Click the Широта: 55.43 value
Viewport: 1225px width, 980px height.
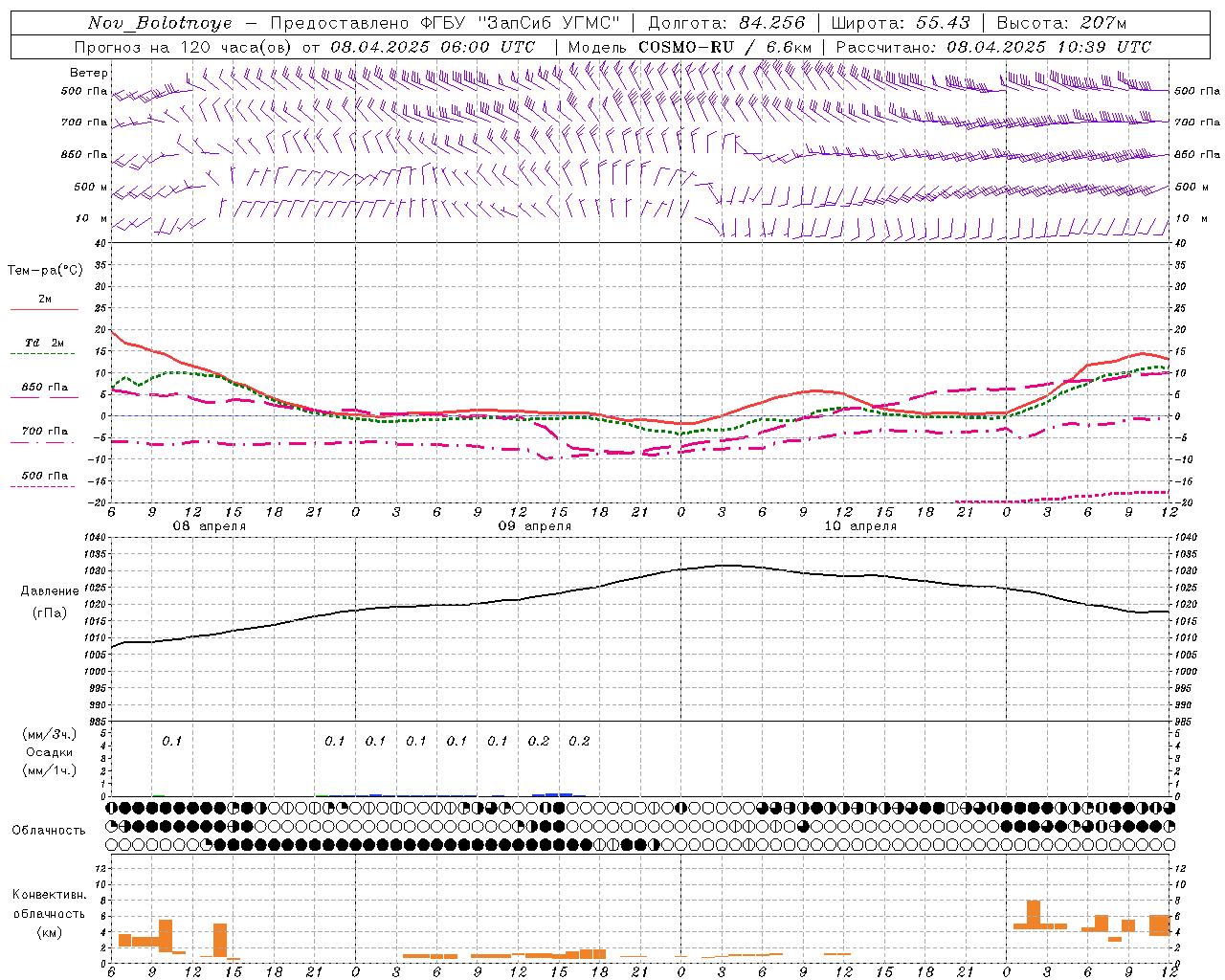[901, 23]
